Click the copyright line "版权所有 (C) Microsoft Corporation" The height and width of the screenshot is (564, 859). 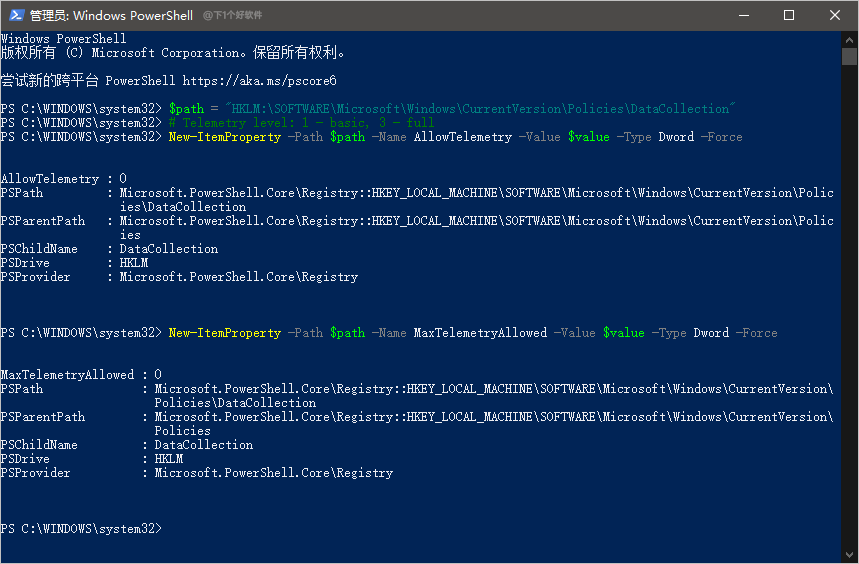pyautogui.click(x=172, y=53)
